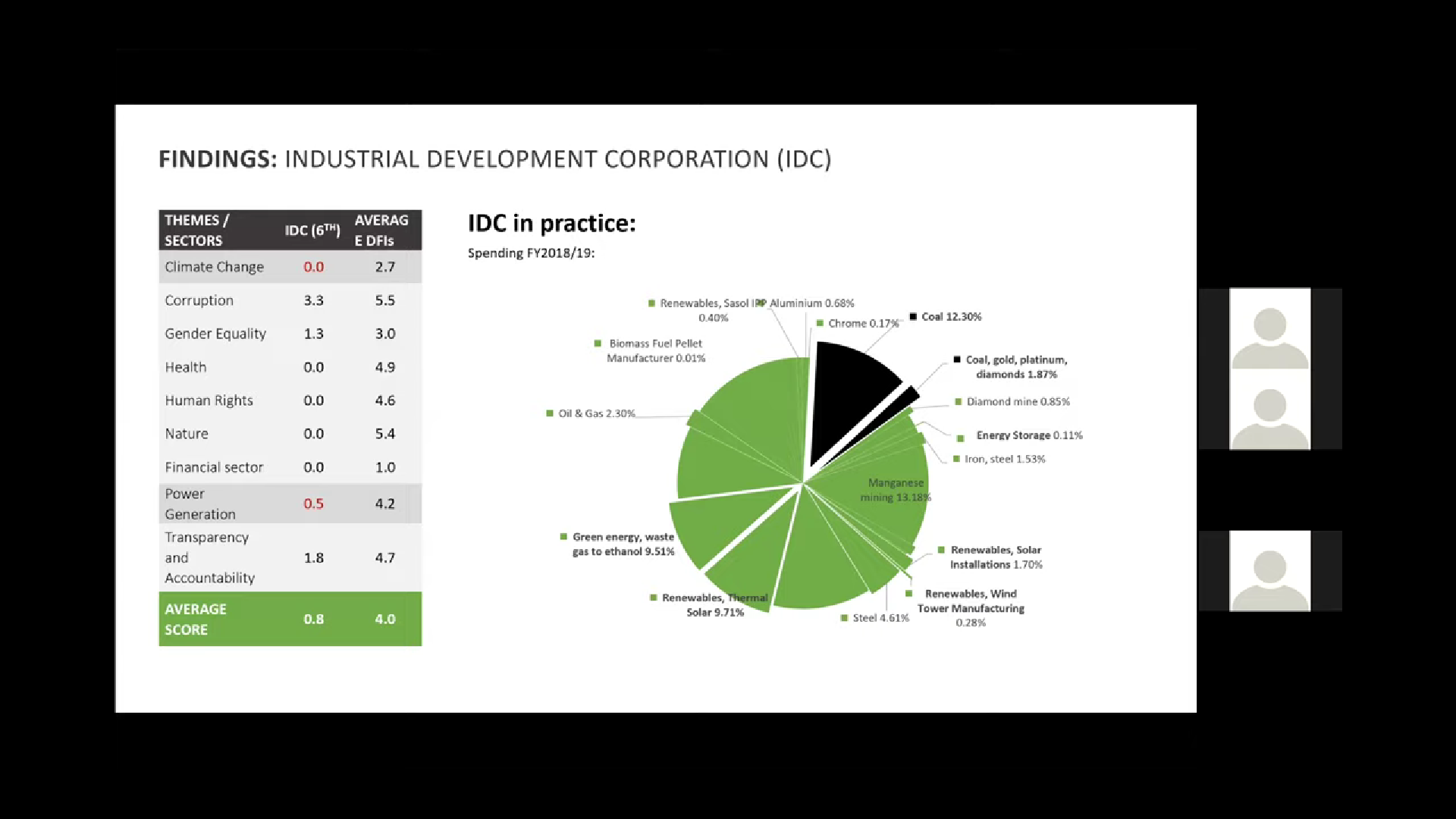The image size is (1456, 819).
Task: Click the Green energy waste gas legend marker
Action: click(x=563, y=536)
